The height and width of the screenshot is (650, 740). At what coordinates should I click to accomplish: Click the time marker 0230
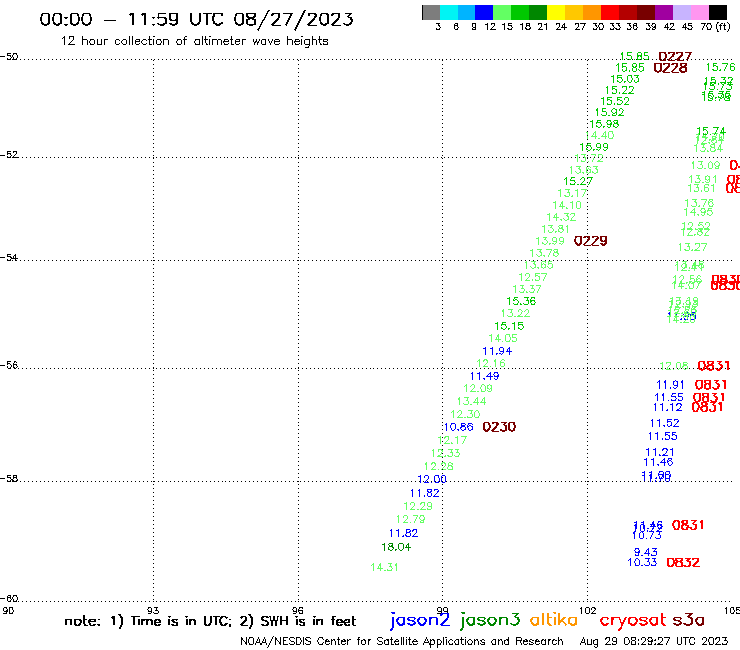[499, 427]
